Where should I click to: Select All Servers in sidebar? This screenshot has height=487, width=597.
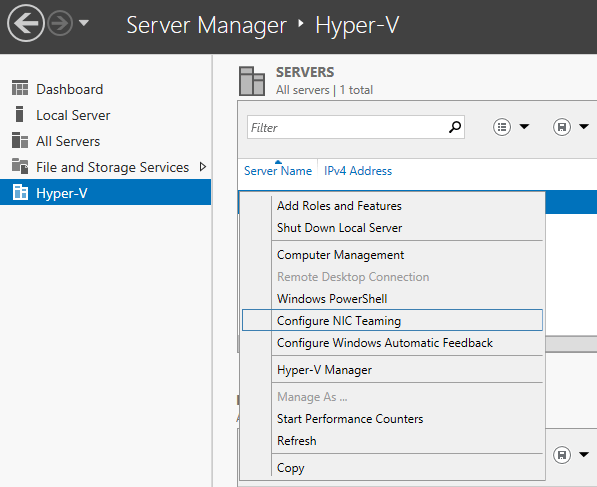pyautogui.click(x=68, y=141)
